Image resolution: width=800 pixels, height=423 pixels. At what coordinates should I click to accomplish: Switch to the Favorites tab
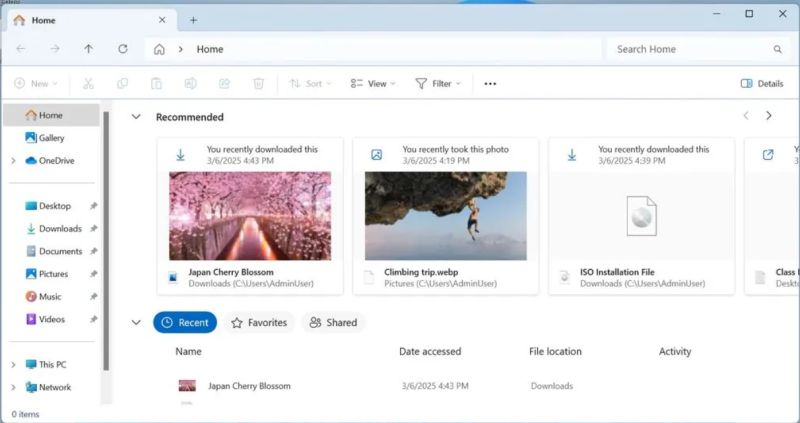[x=259, y=322]
